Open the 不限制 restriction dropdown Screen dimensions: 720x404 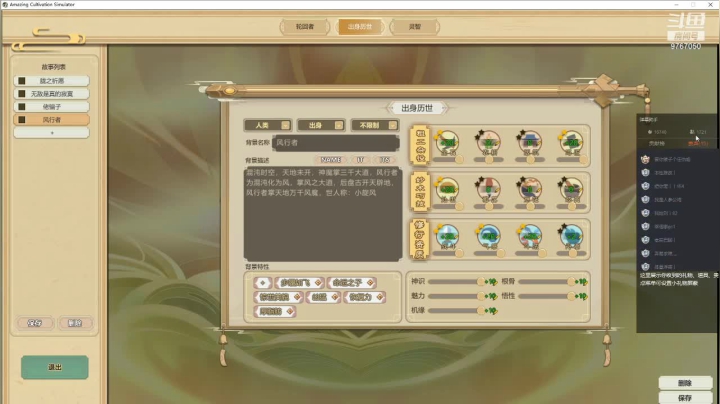(x=375, y=125)
